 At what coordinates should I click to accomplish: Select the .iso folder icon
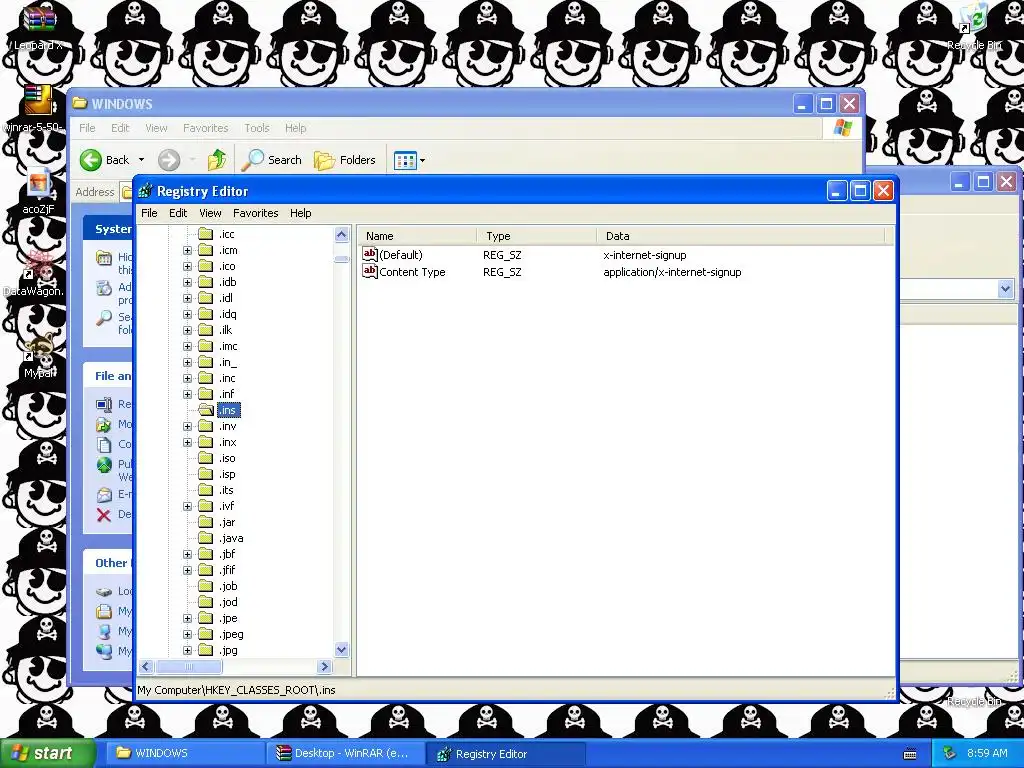(206, 458)
